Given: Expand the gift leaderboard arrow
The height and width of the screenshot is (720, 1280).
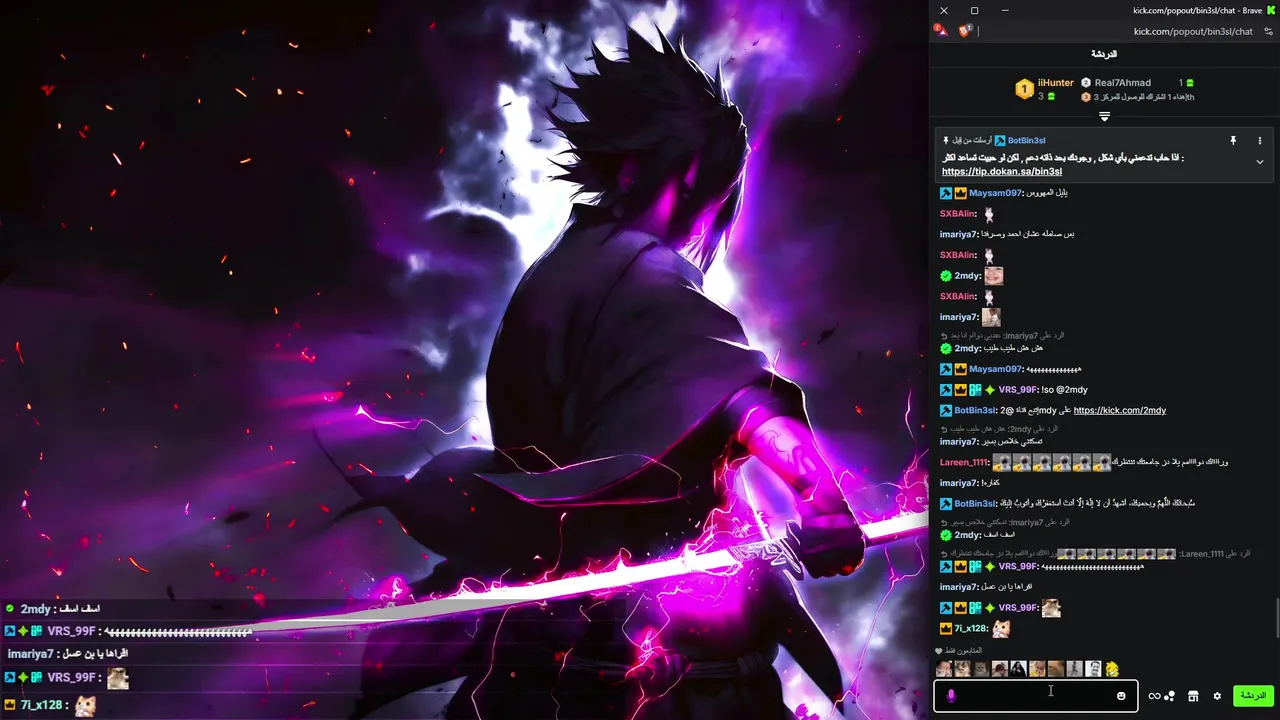Looking at the screenshot, I should pyautogui.click(x=1104, y=117).
